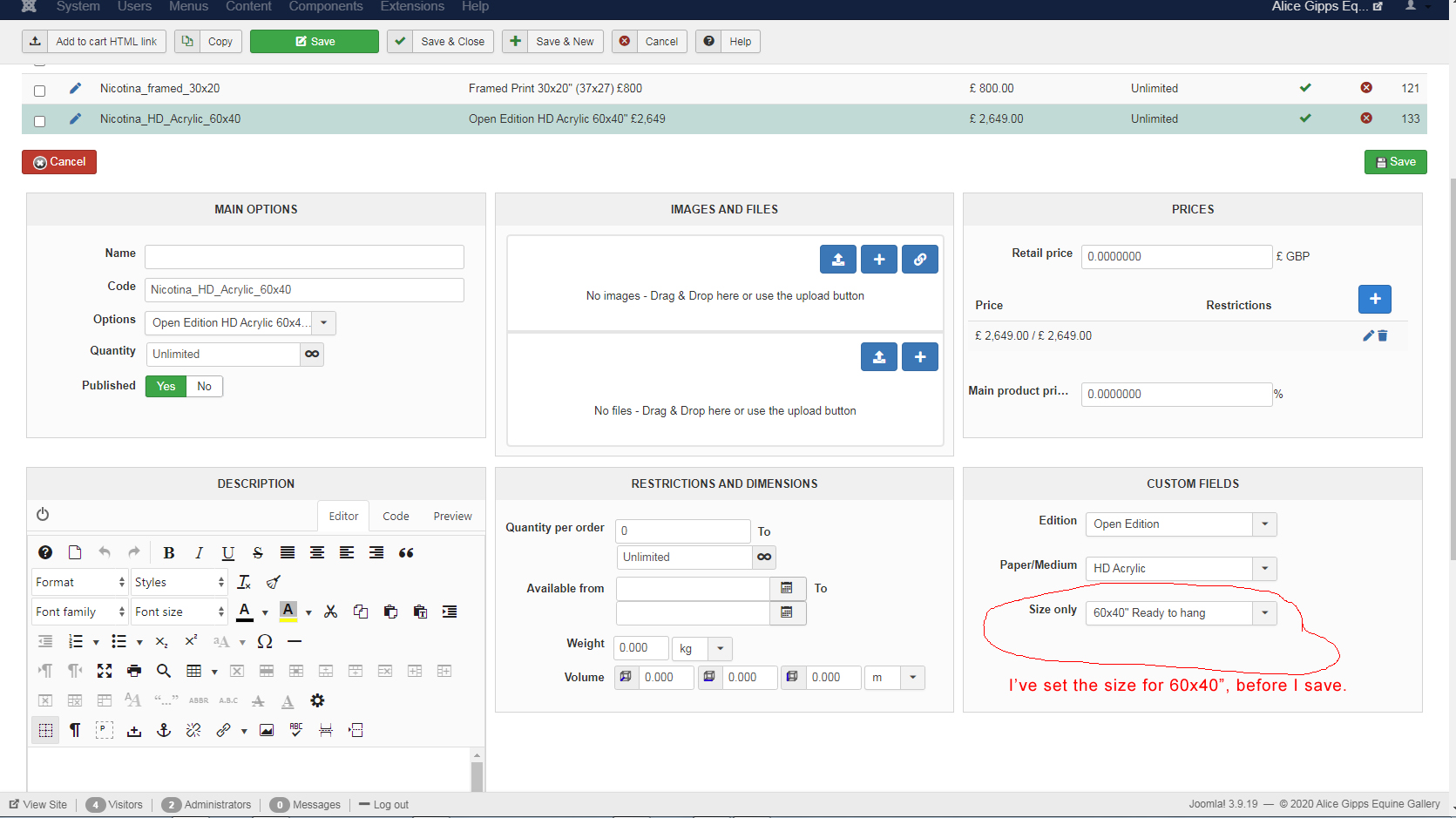Screen dimensions: 1456x818
Task: Open the Available To calendar picker
Action: [x=787, y=613]
